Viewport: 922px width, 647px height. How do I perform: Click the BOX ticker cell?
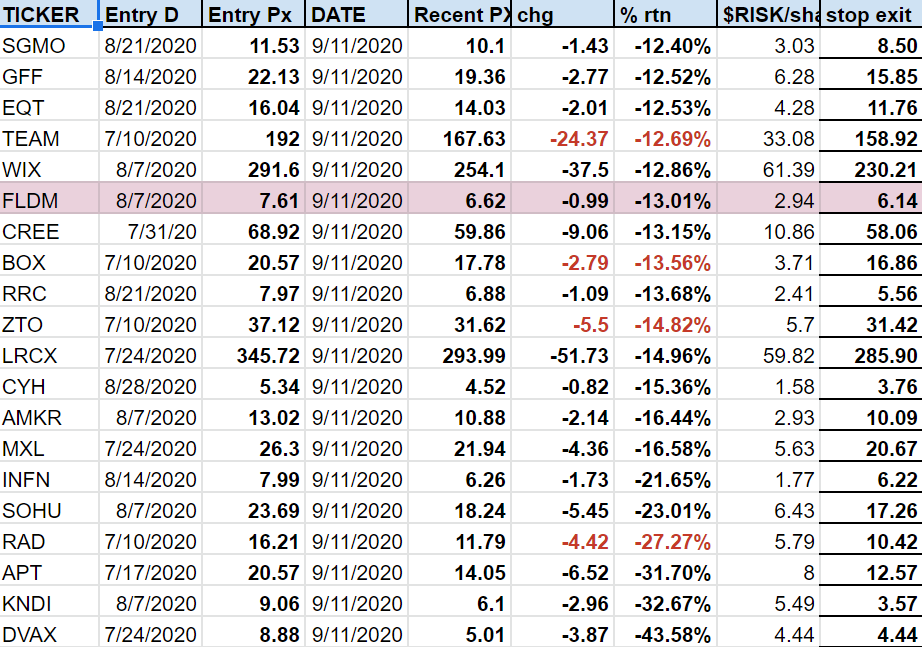tap(49, 262)
